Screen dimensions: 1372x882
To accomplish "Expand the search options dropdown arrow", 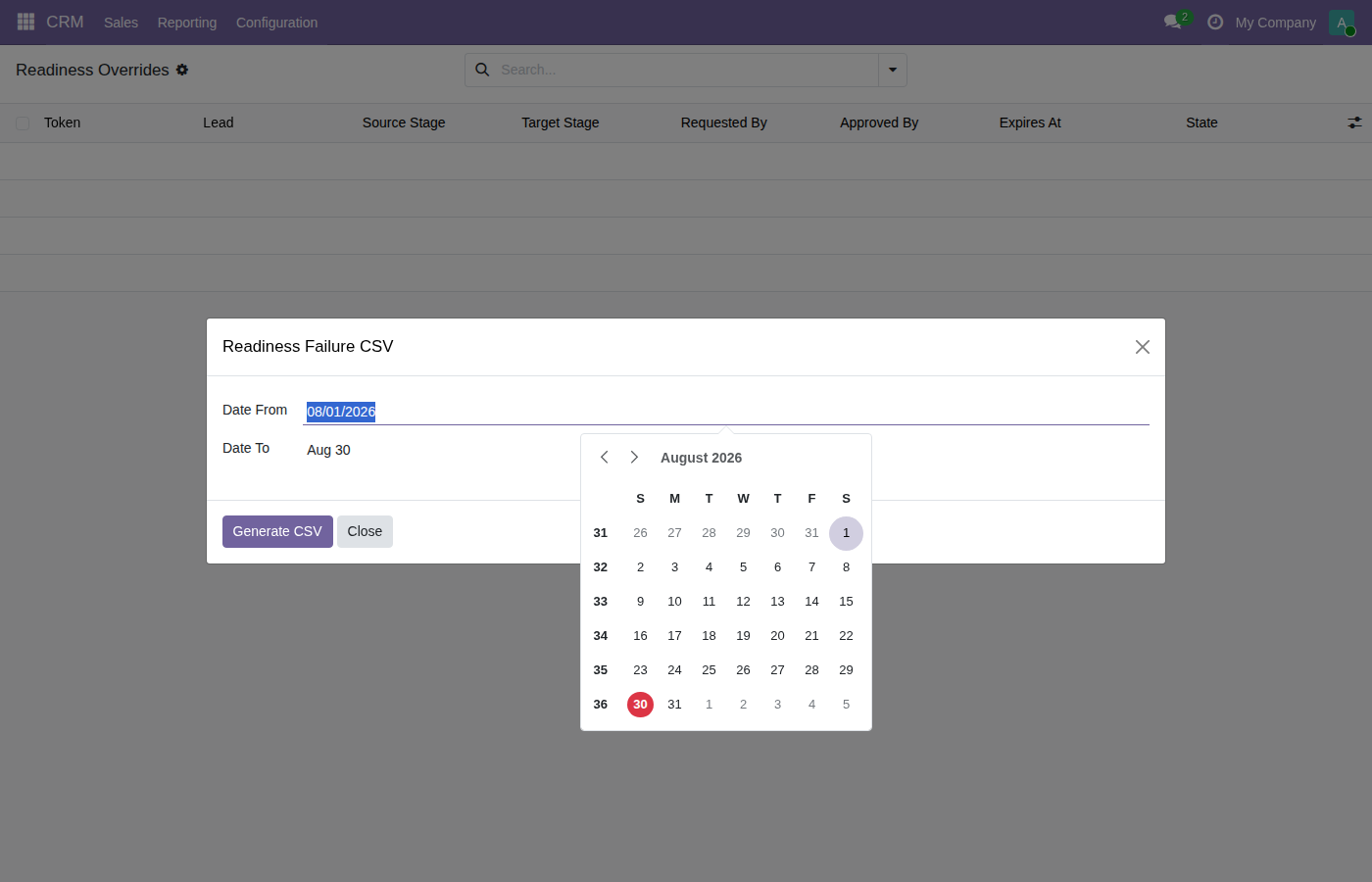I will click(x=893, y=70).
